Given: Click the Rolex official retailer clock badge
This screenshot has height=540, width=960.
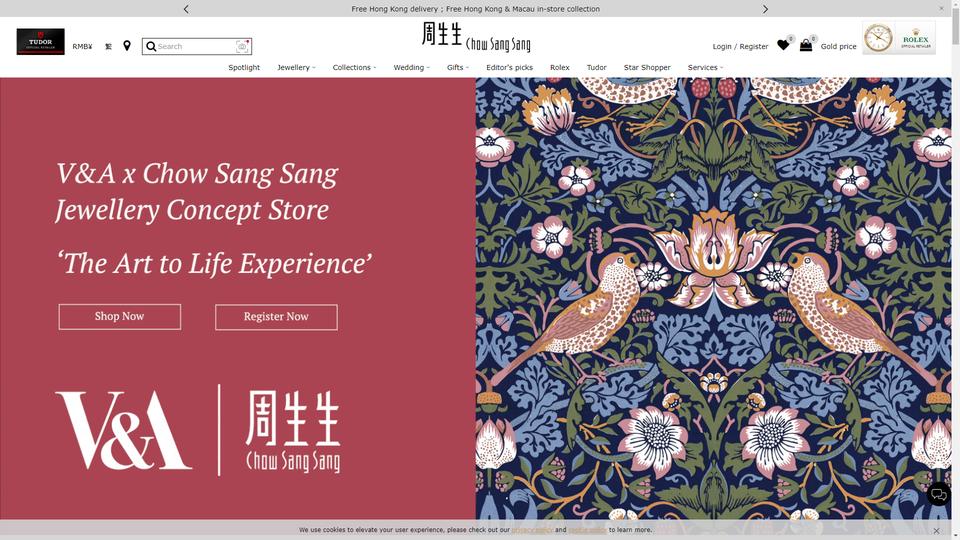Looking at the screenshot, I should [x=899, y=38].
